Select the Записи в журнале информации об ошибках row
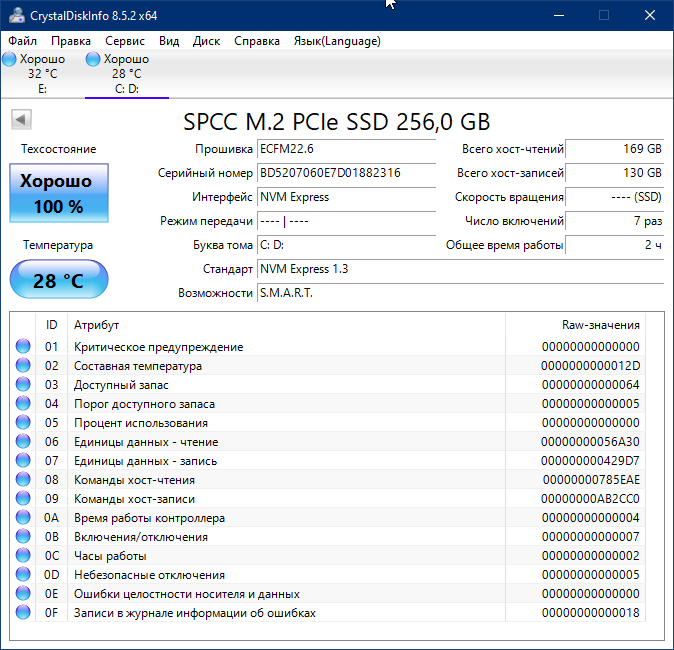Viewport: 674px width, 650px height. point(328,612)
